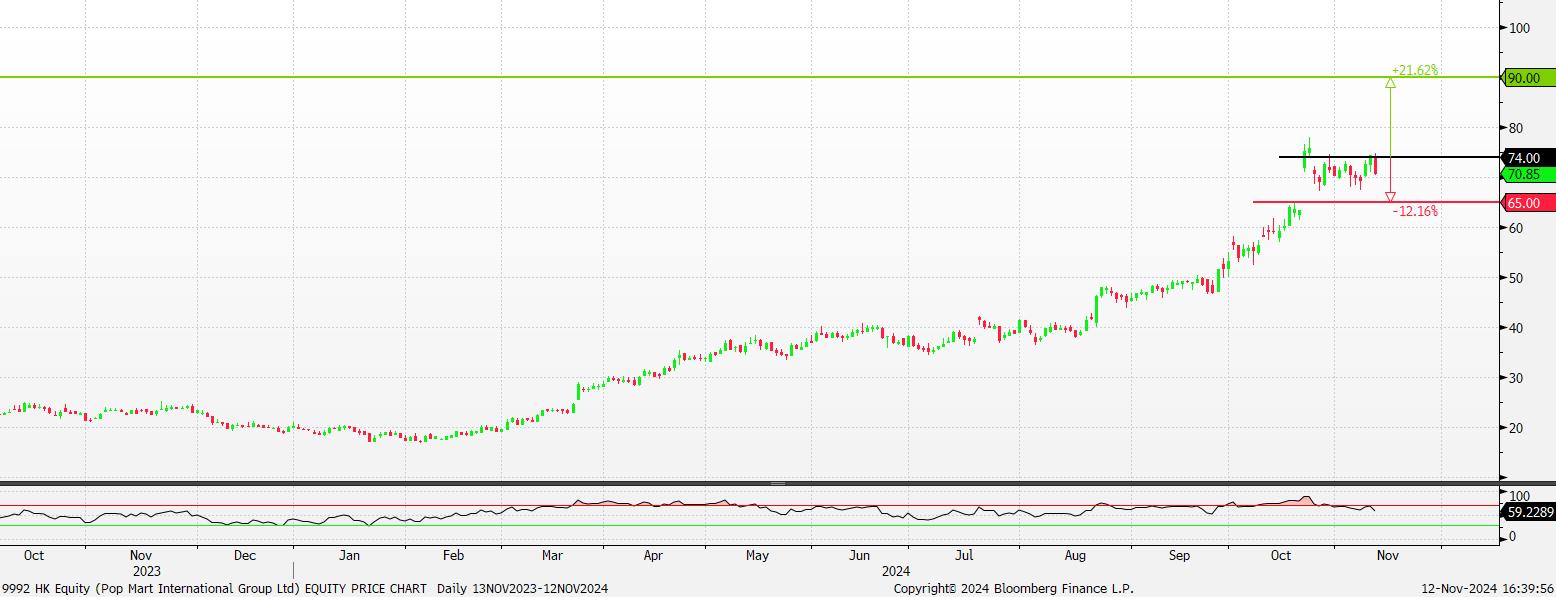This screenshot has height=597, width=1556.
Task: Click the RSI value tag 59.2289
Action: pyautogui.click(x=1528, y=512)
